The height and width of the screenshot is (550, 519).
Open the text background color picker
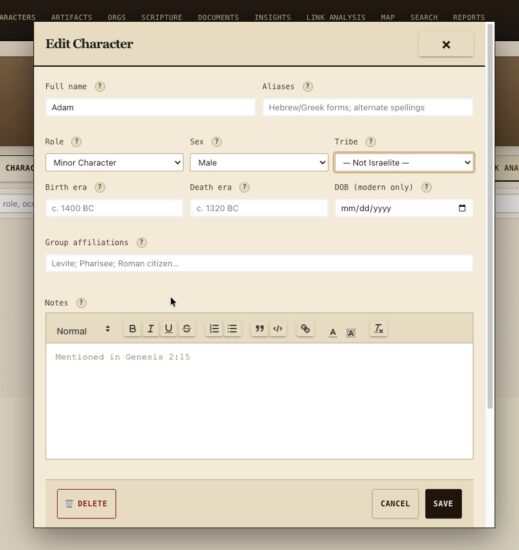tap(351, 333)
